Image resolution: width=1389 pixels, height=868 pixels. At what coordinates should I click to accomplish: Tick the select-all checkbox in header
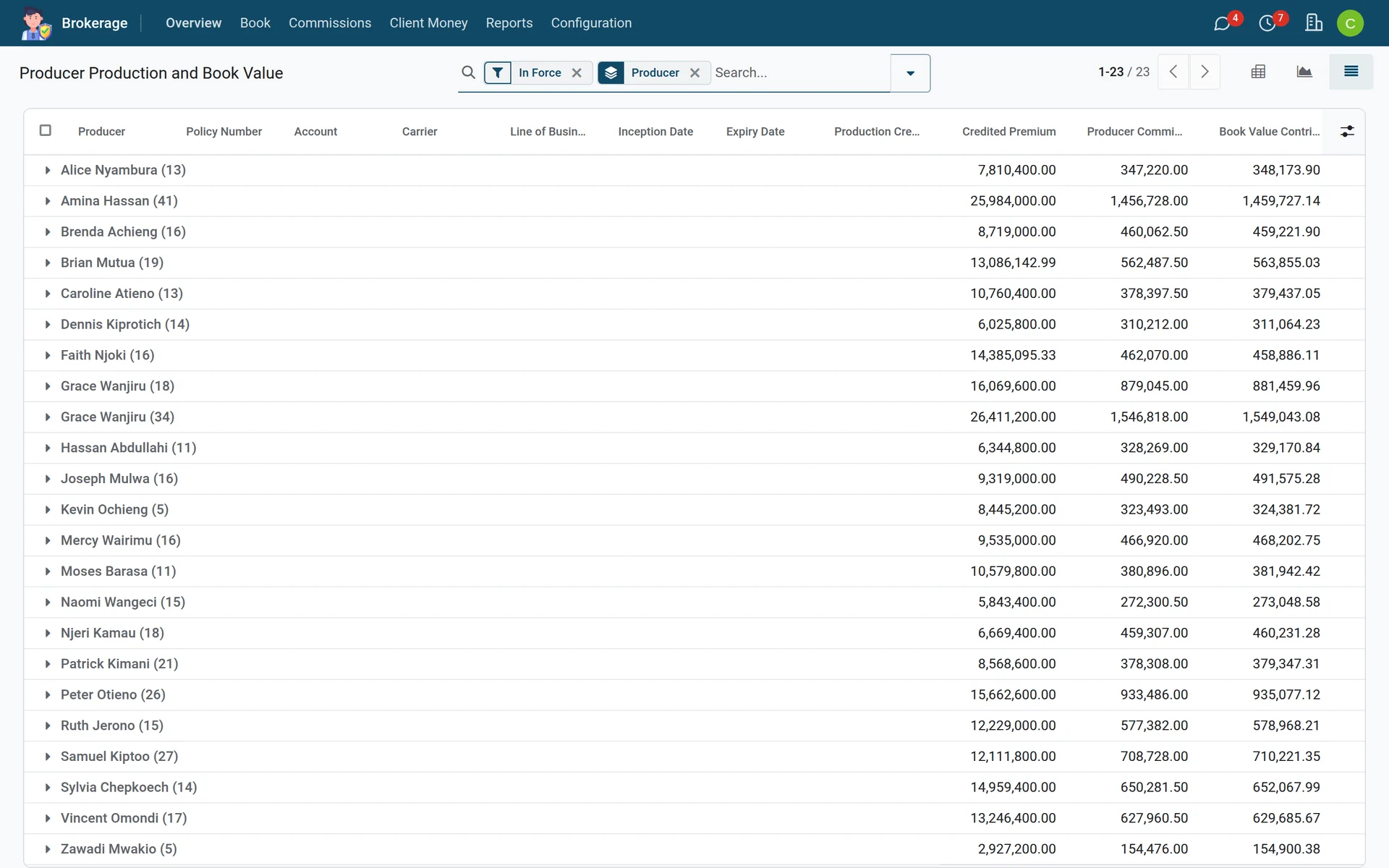click(46, 130)
